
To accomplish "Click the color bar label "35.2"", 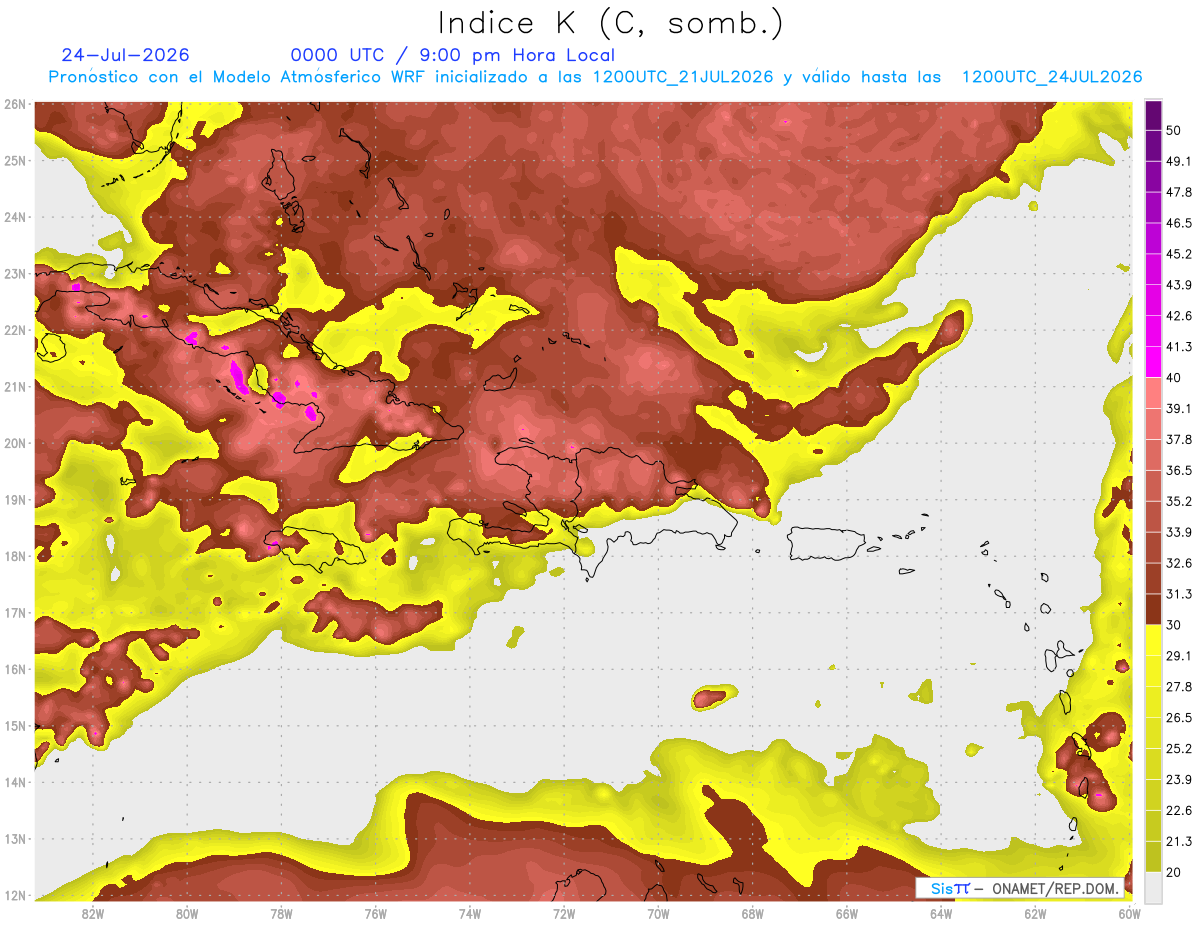I will [x=1179, y=501].
